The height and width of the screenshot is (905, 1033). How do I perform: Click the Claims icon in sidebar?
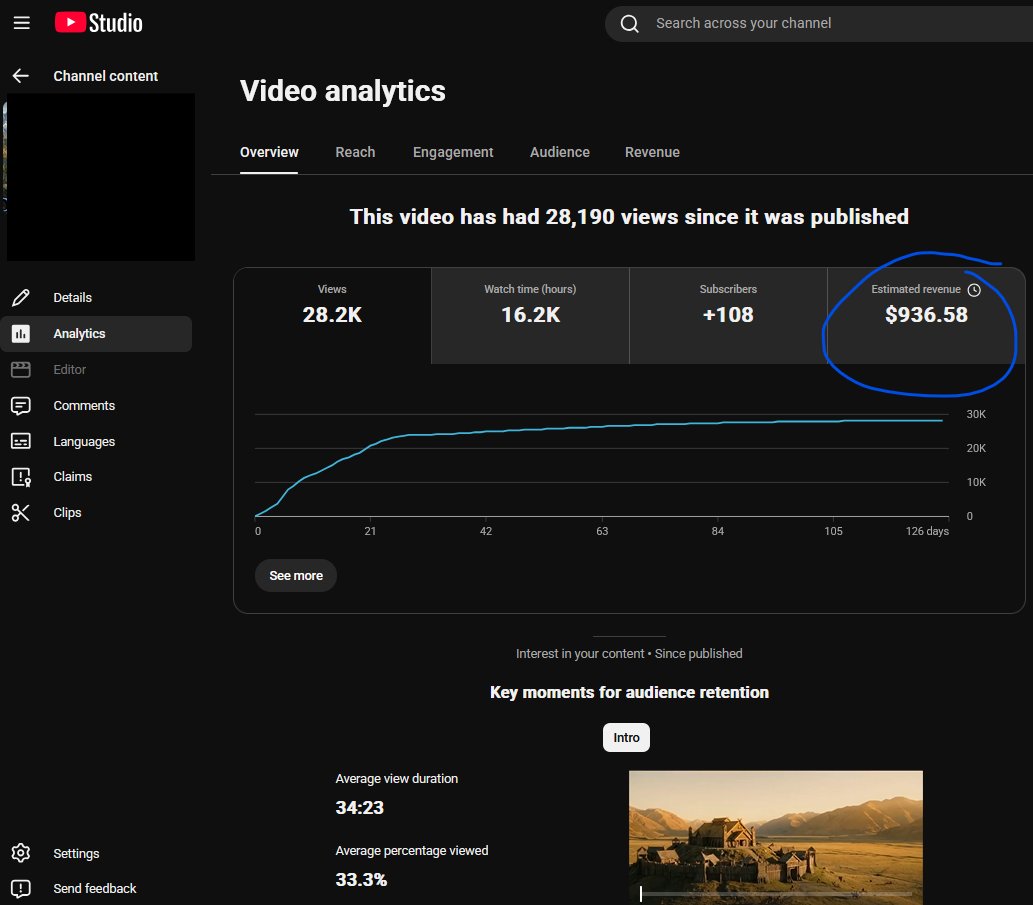click(20, 477)
